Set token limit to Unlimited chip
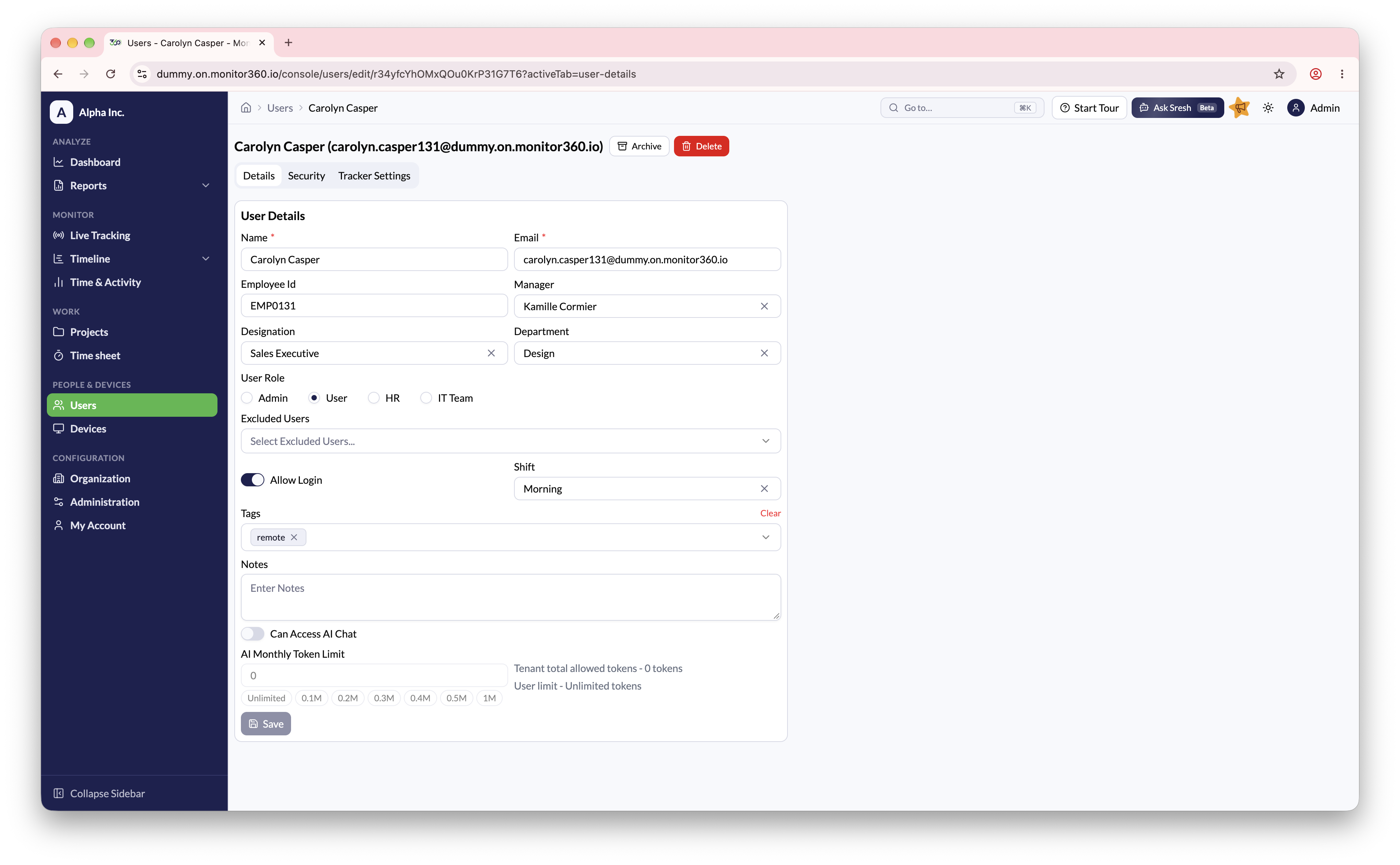This screenshot has width=1400, height=865. (266, 698)
